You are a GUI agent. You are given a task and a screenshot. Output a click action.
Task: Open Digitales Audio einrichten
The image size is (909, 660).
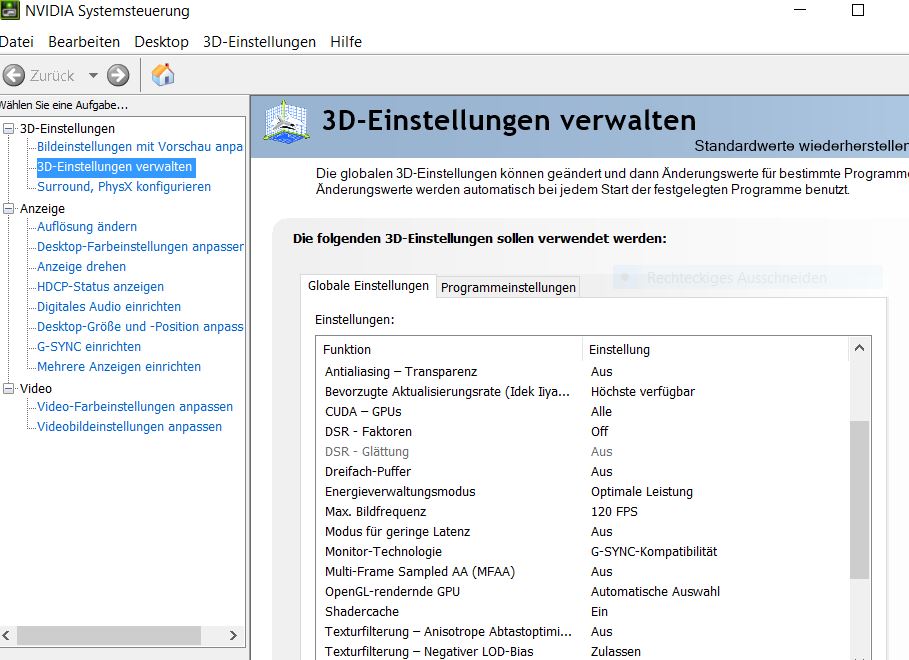(109, 307)
